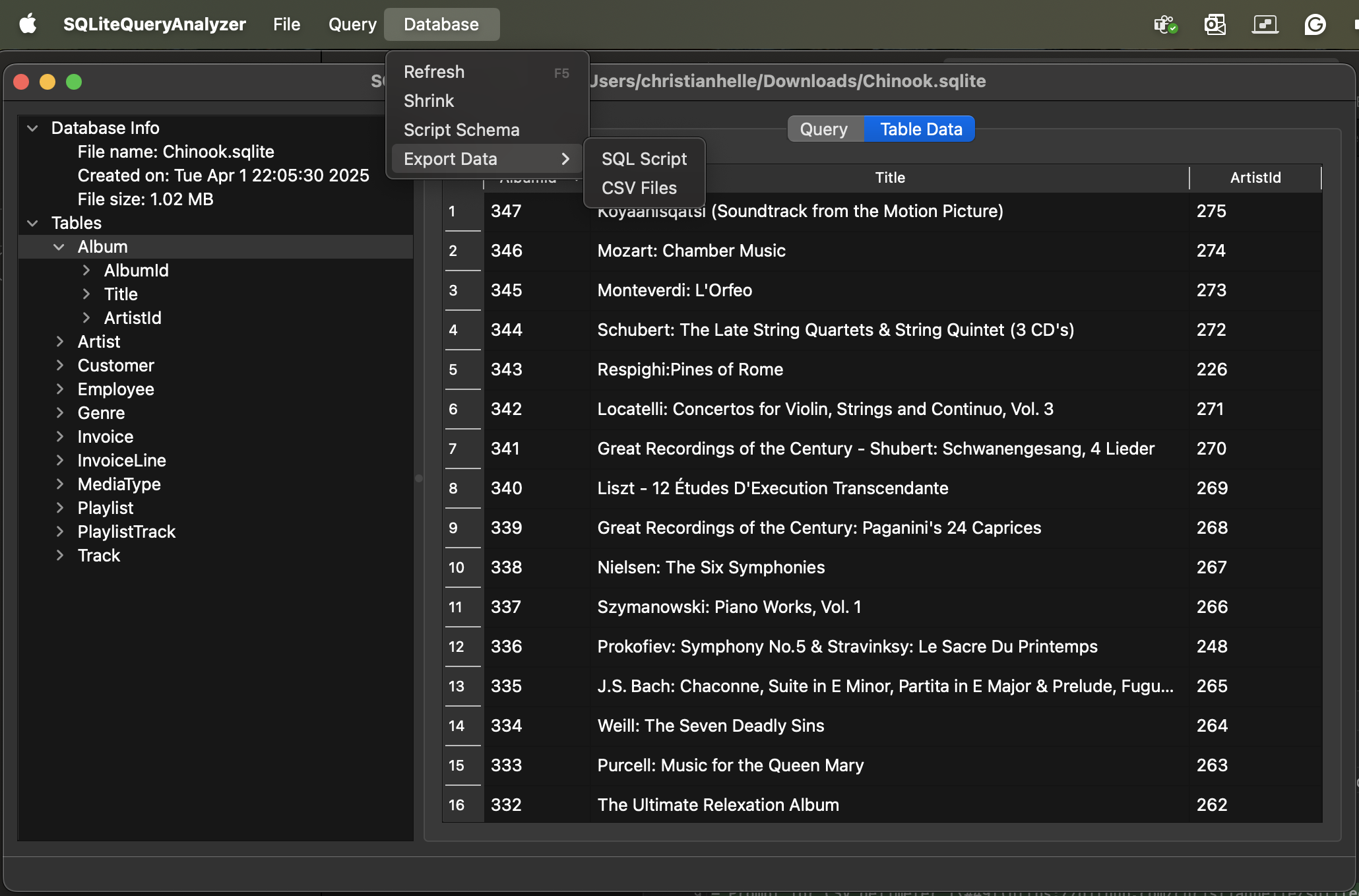Expand the MediaType table node

pyautogui.click(x=59, y=484)
